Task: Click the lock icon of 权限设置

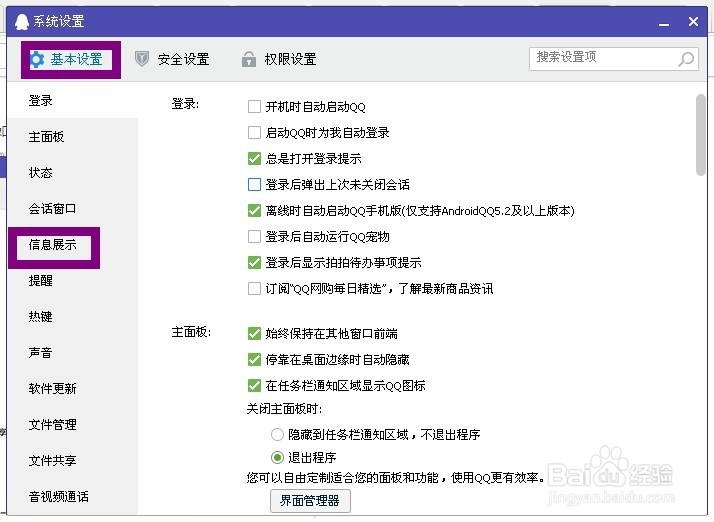Action: pos(249,59)
